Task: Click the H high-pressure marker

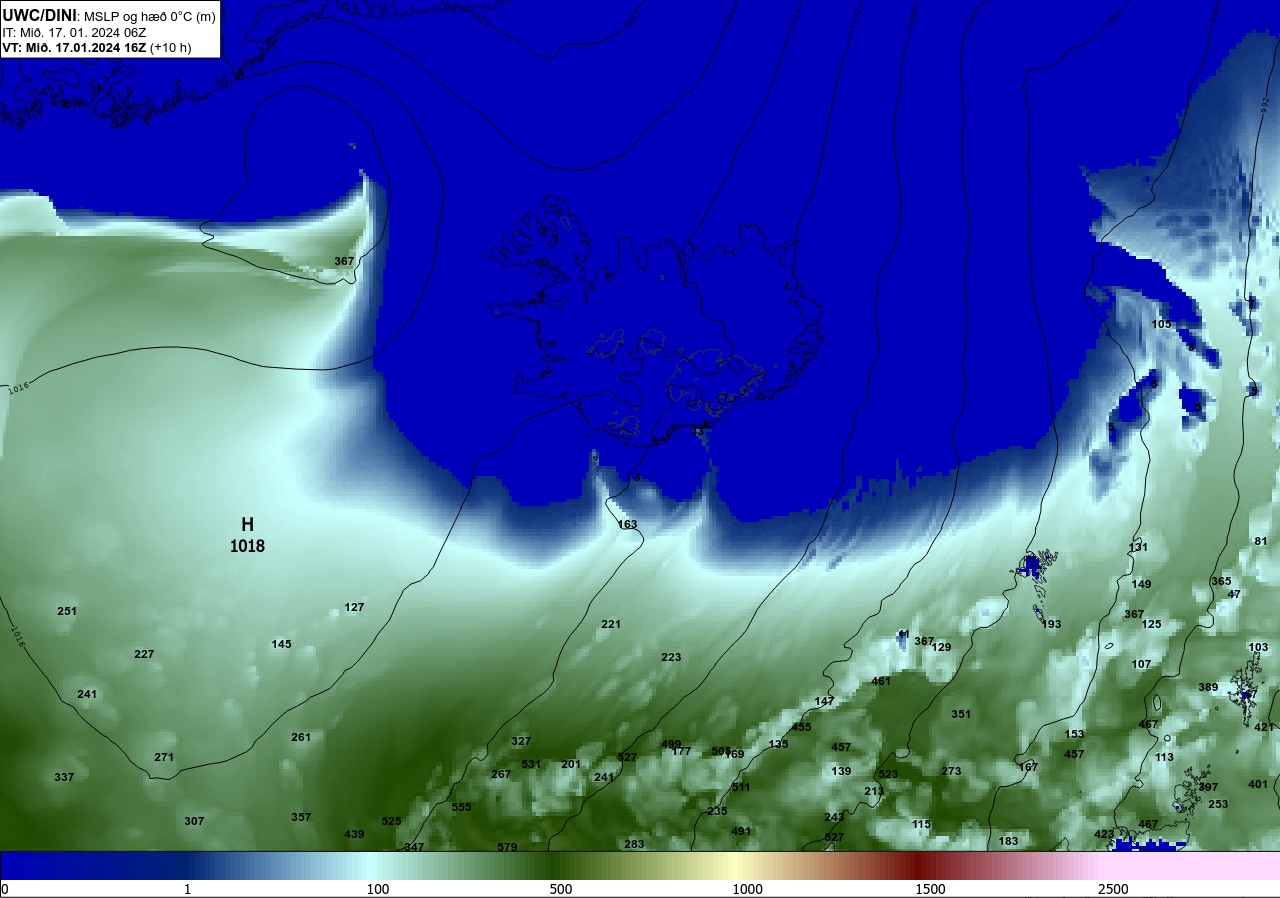Action: coord(247,524)
